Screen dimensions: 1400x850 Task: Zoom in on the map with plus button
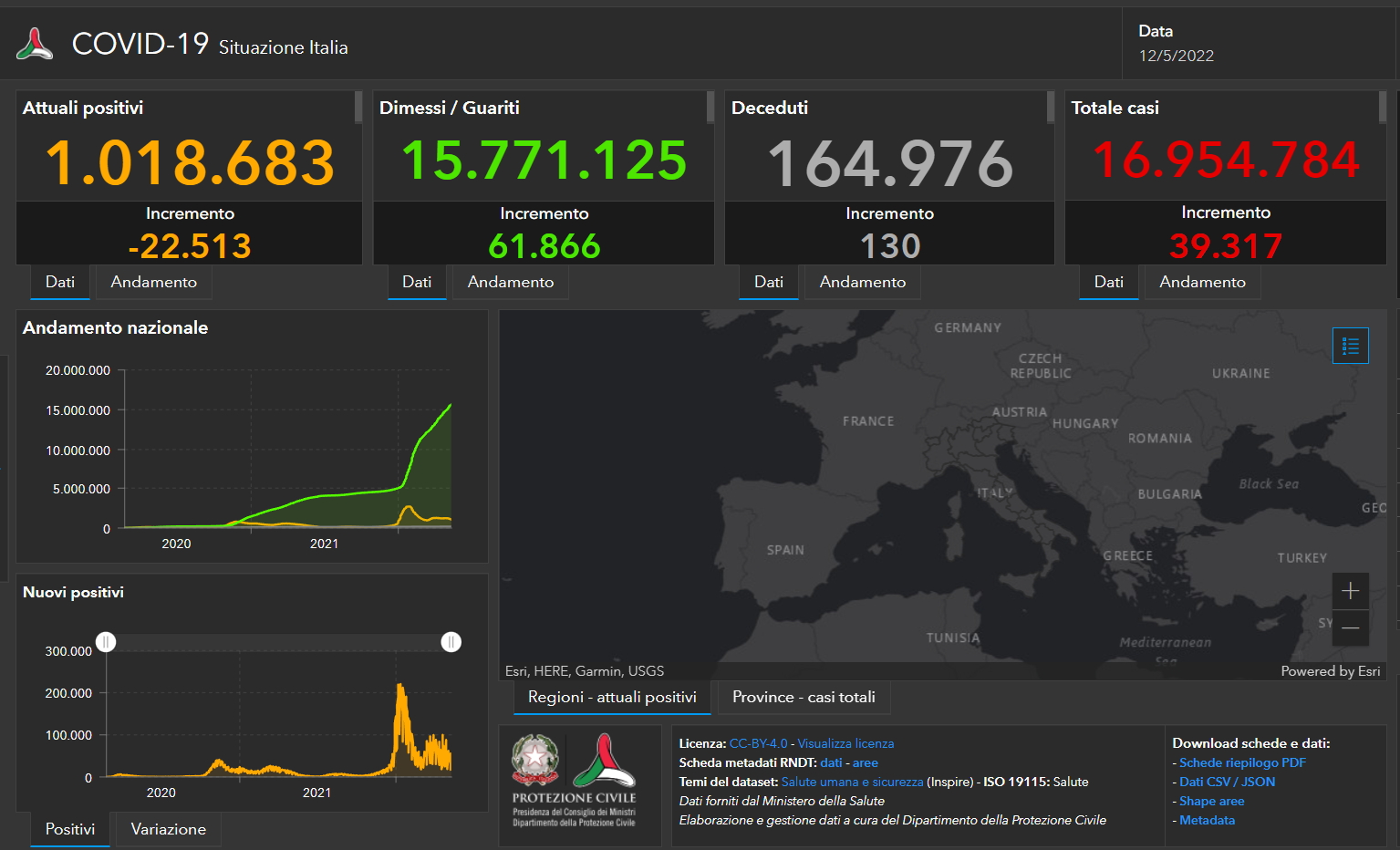pos(1351,591)
